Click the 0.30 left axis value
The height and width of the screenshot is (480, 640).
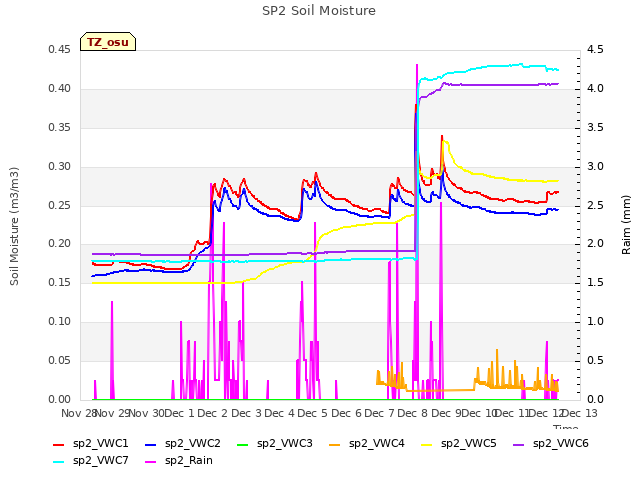click(59, 167)
